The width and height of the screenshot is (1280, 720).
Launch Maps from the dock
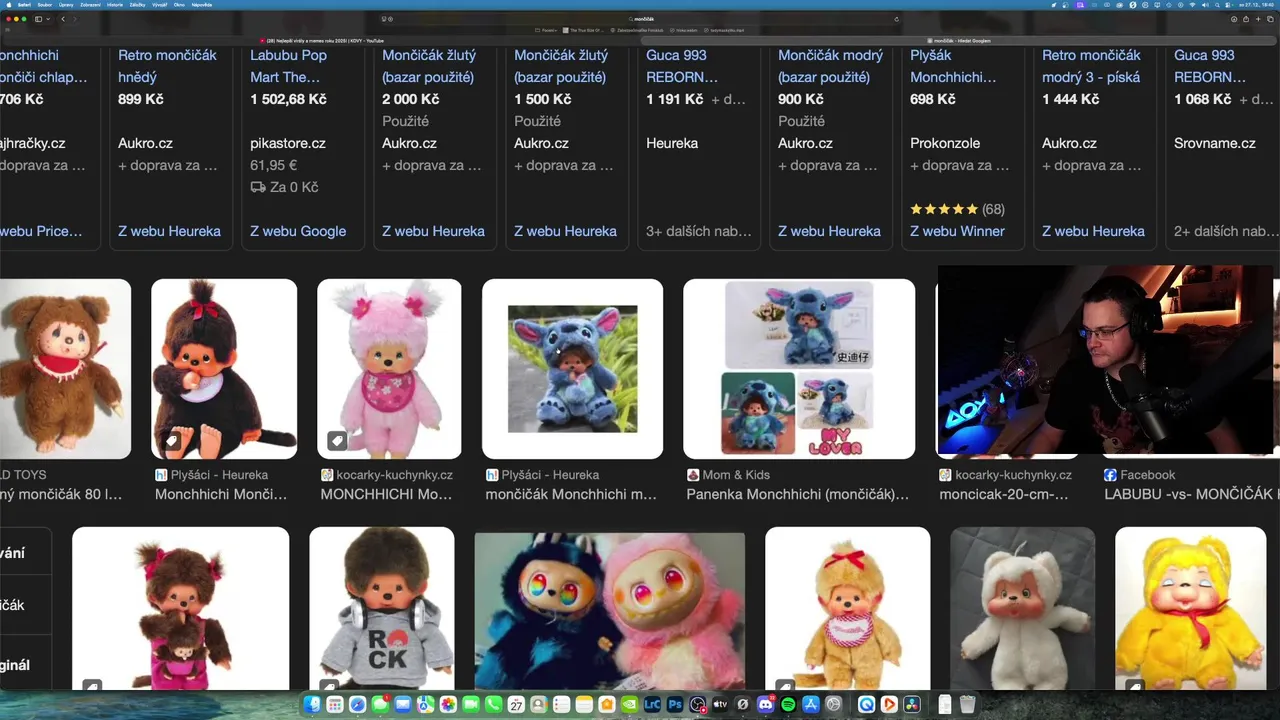pos(426,705)
